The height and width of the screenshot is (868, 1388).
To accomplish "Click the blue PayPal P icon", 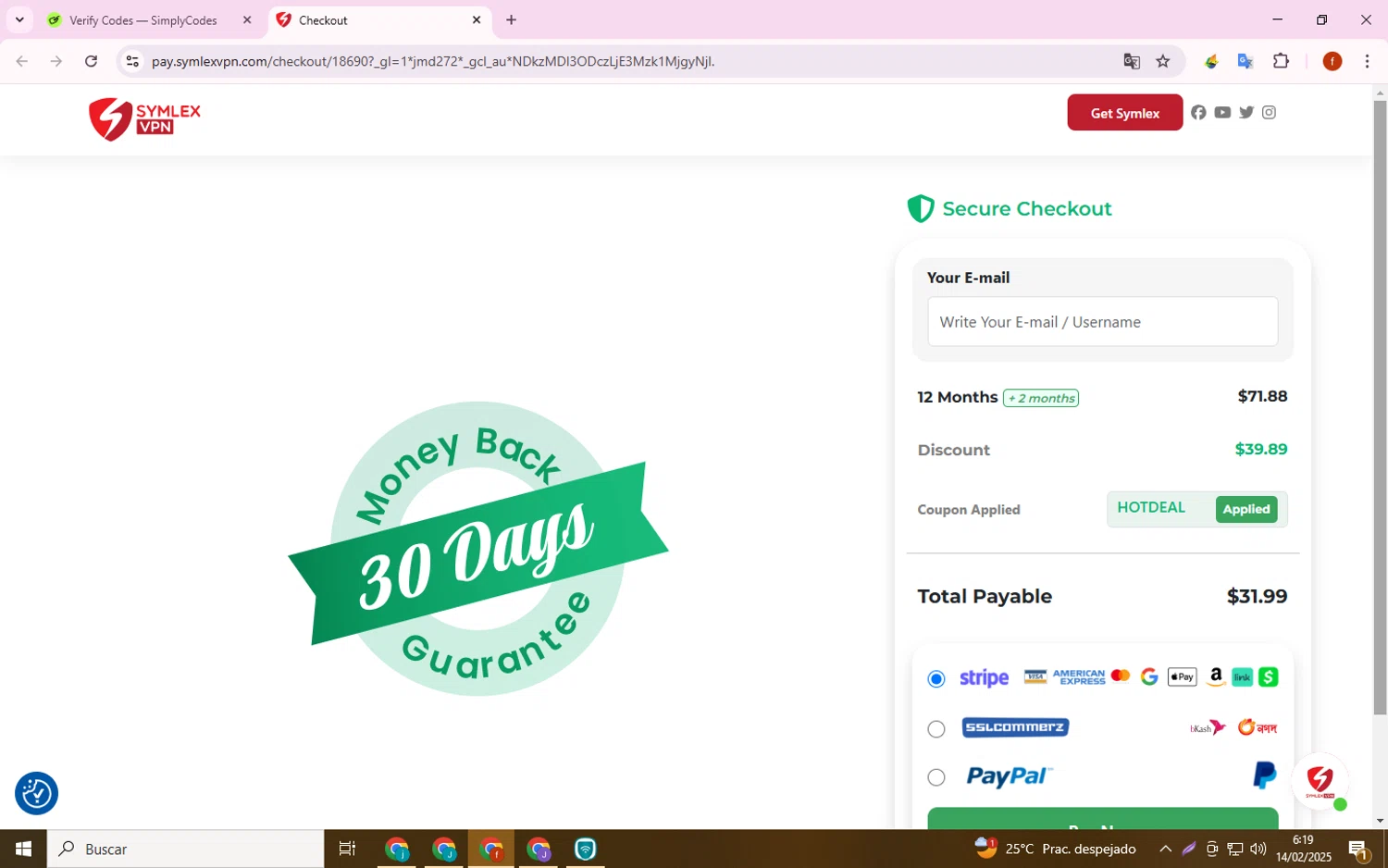I will 1264,775.
